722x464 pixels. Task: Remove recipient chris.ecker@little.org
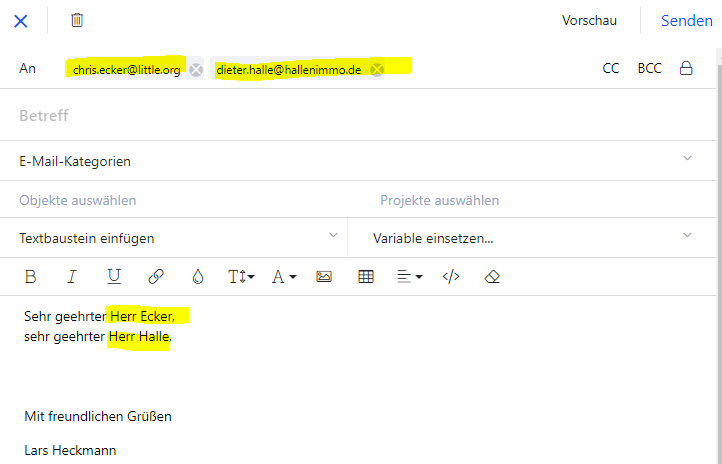click(x=196, y=70)
